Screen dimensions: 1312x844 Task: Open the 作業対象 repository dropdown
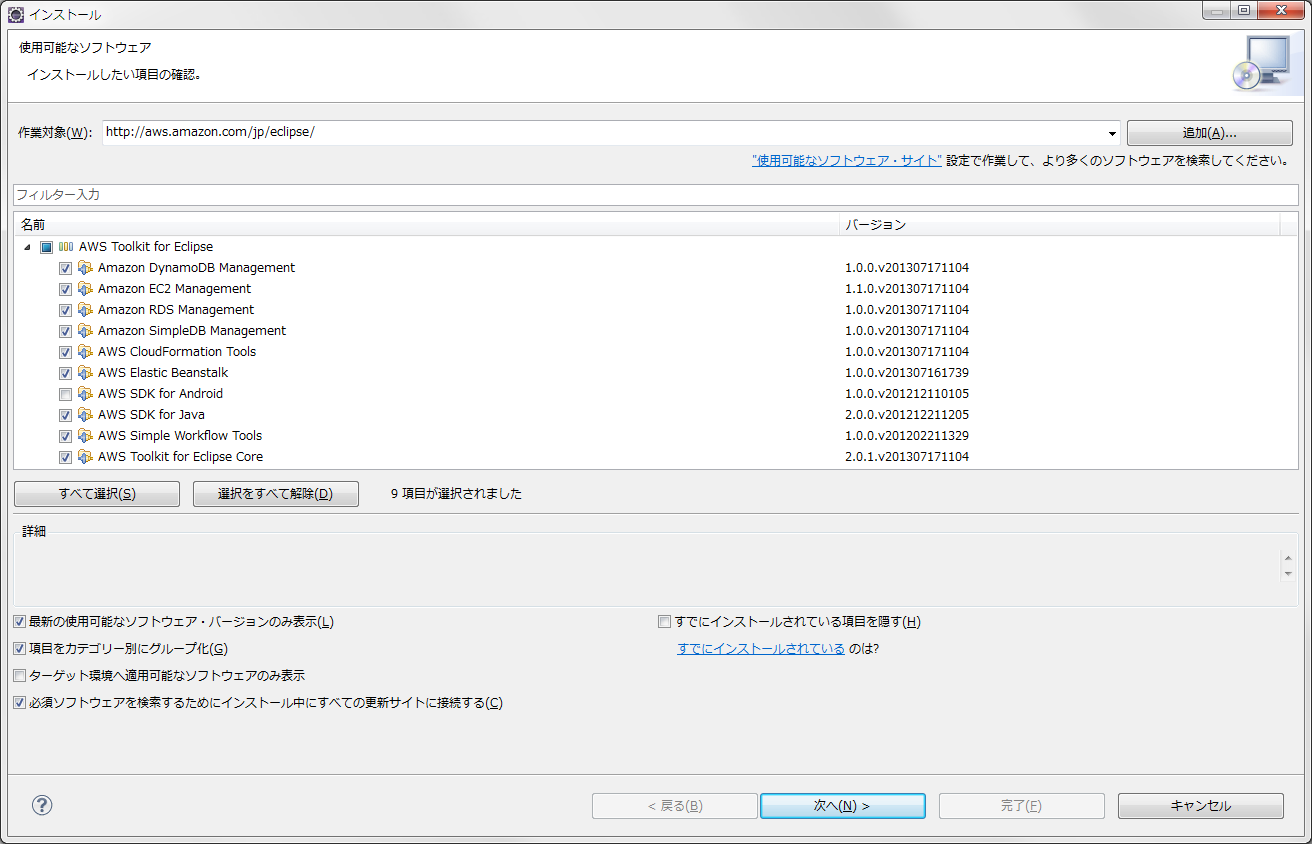click(1110, 132)
